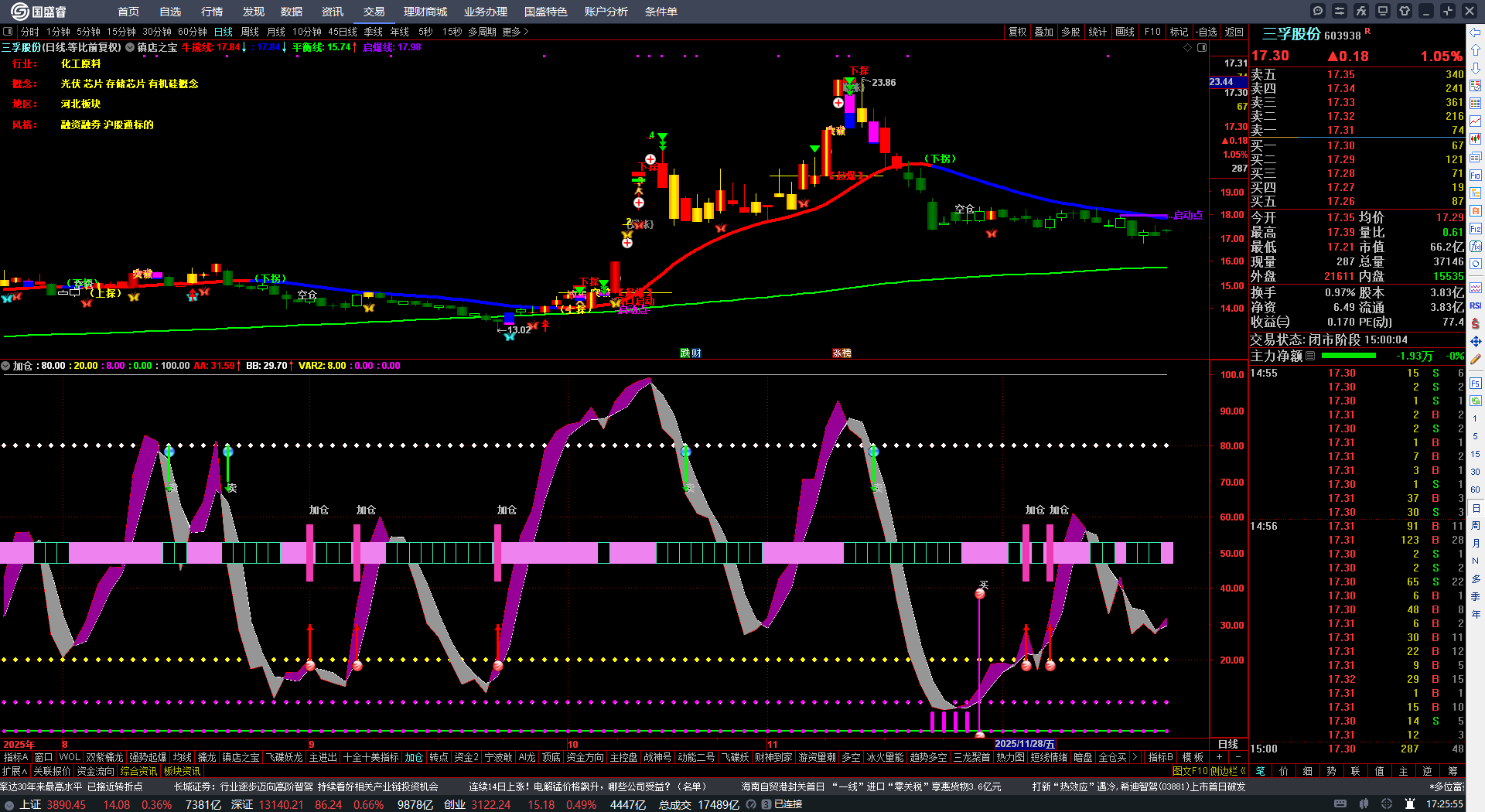Toggle 标记 mark button
This screenshot has width=1485, height=812.
tap(1179, 32)
